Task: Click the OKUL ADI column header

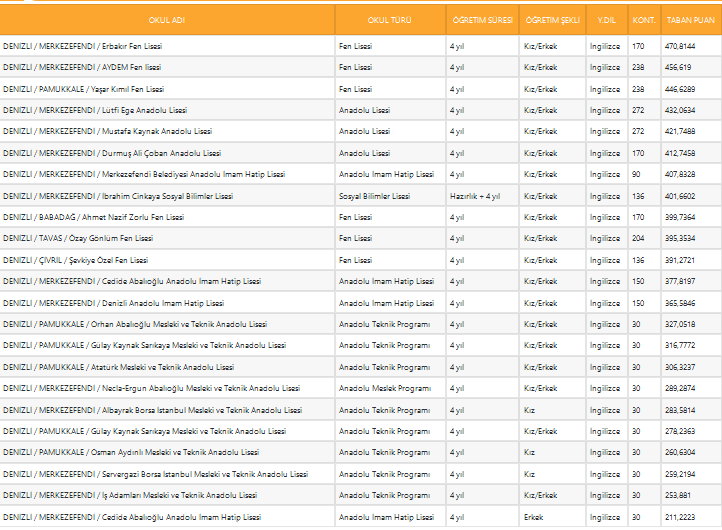Action: (x=167, y=20)
